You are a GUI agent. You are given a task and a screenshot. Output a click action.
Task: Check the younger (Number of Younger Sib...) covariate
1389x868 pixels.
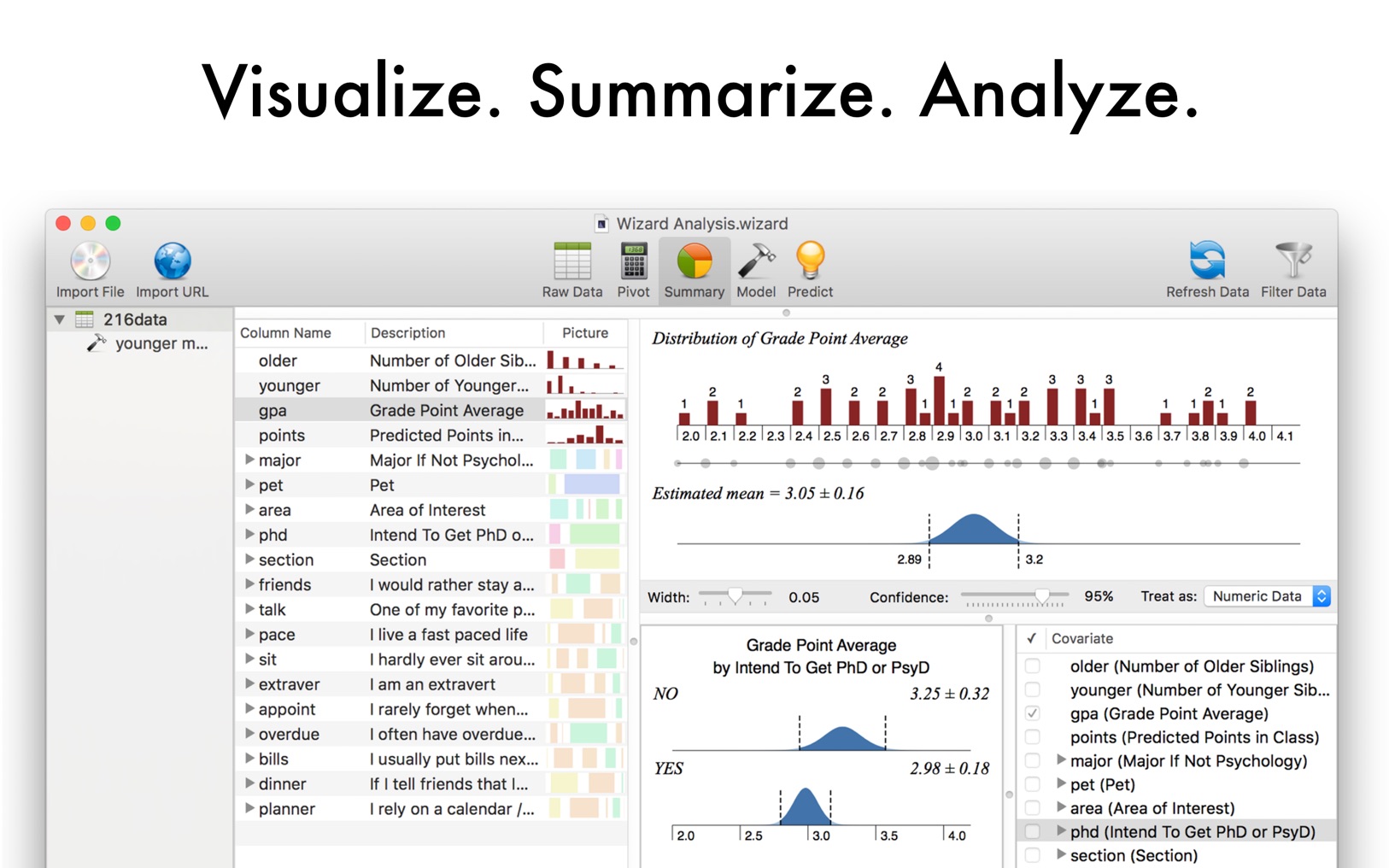1032,689
